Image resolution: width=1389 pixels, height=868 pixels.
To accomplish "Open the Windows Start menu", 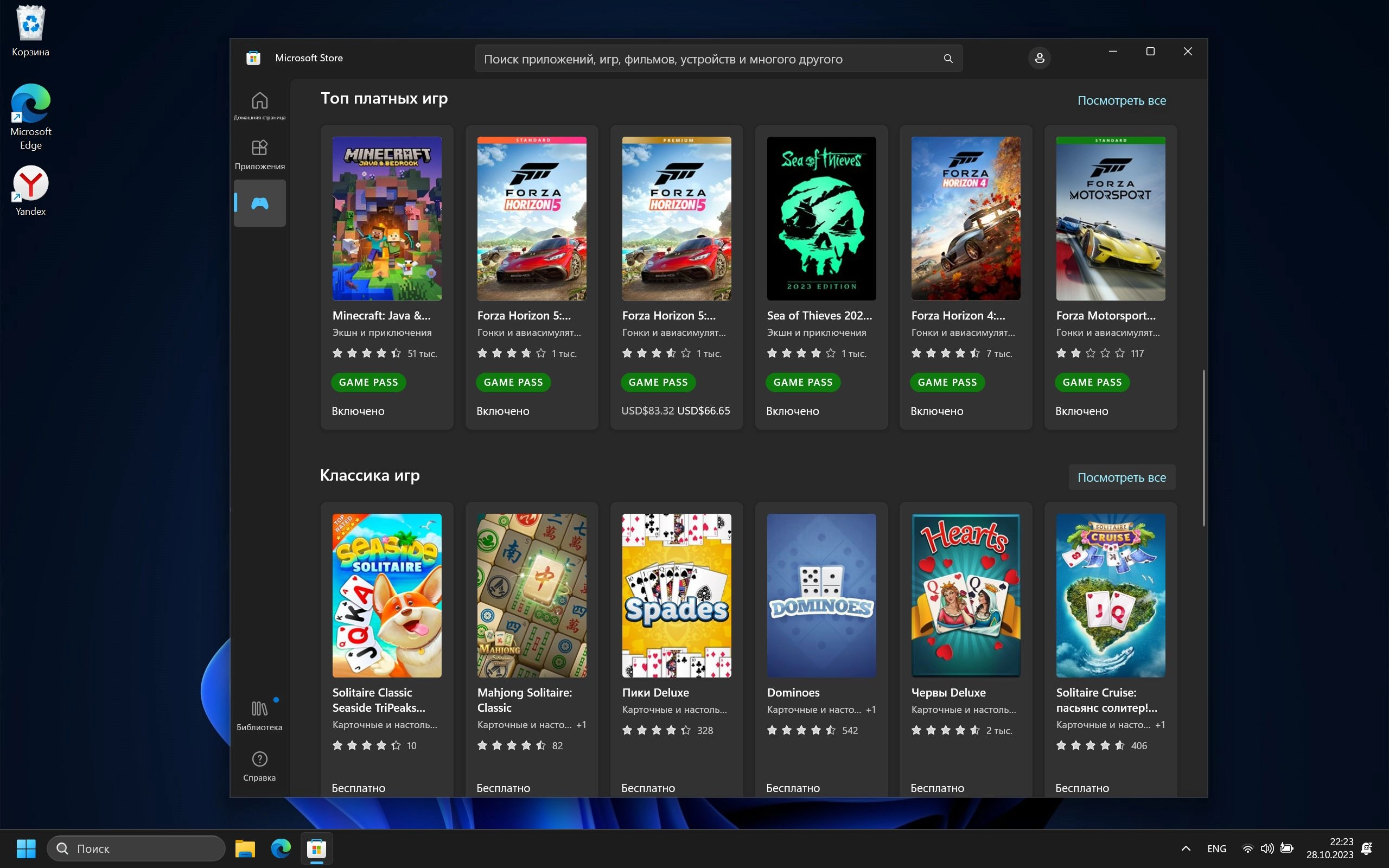I will pos(26,848).
